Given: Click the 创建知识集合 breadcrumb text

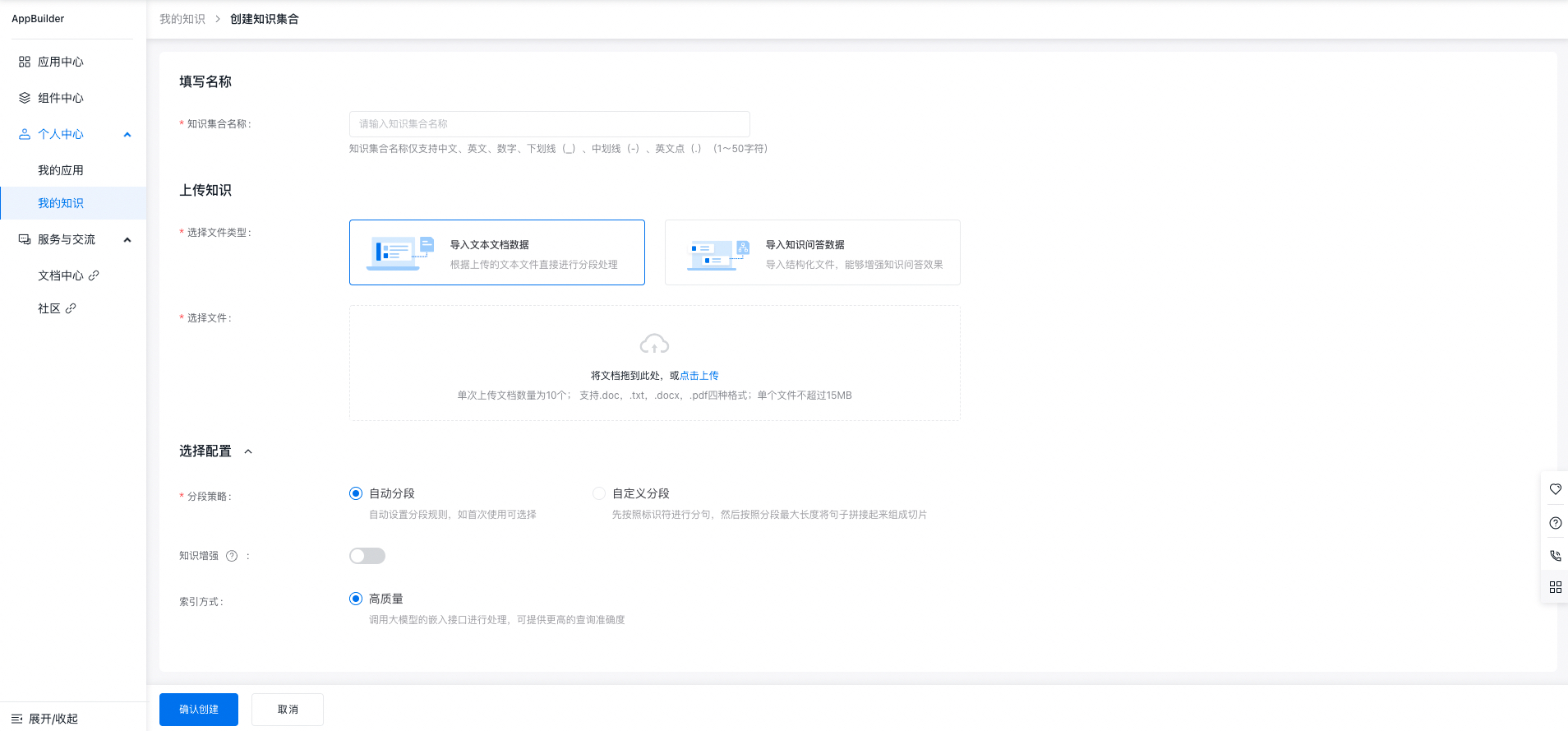Looking at the screenshot, I should (265, 19).
